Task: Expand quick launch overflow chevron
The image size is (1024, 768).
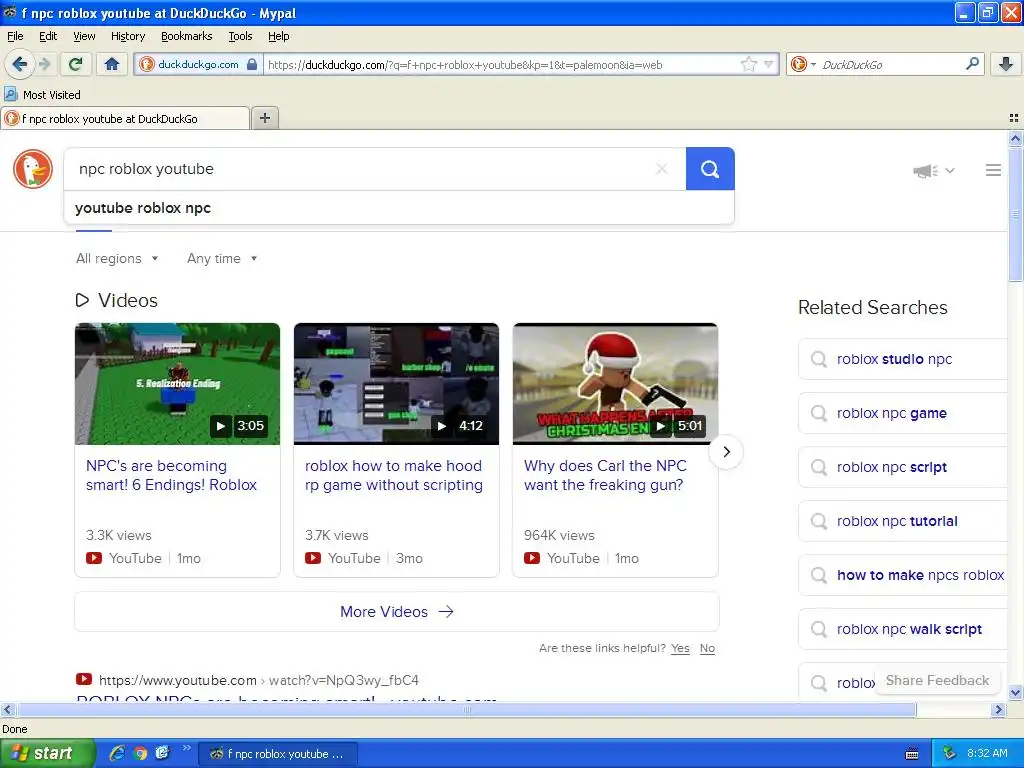Action: pyautogui.click(x=186, y=748)
